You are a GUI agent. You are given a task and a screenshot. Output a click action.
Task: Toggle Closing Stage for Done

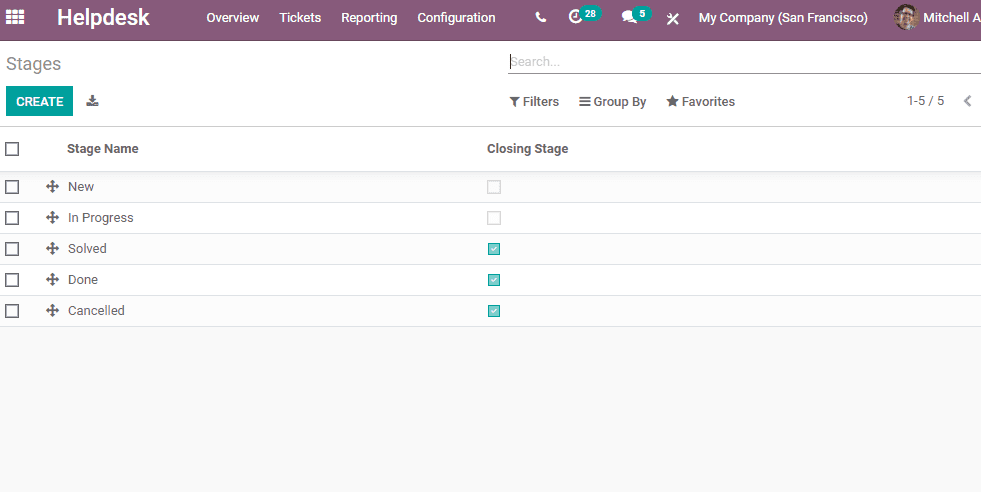coord(494,280)
